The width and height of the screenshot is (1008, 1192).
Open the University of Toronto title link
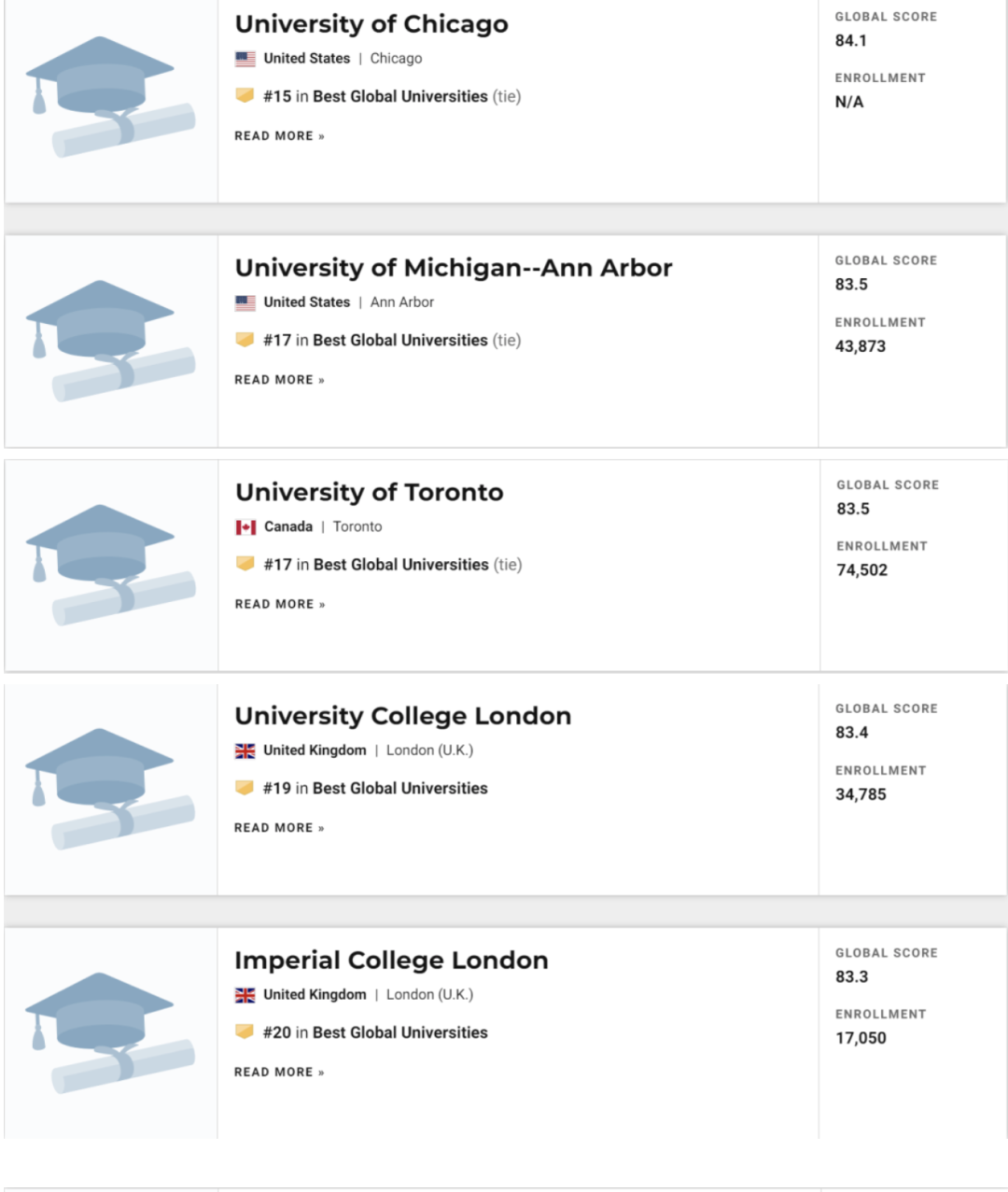[369, 492]
